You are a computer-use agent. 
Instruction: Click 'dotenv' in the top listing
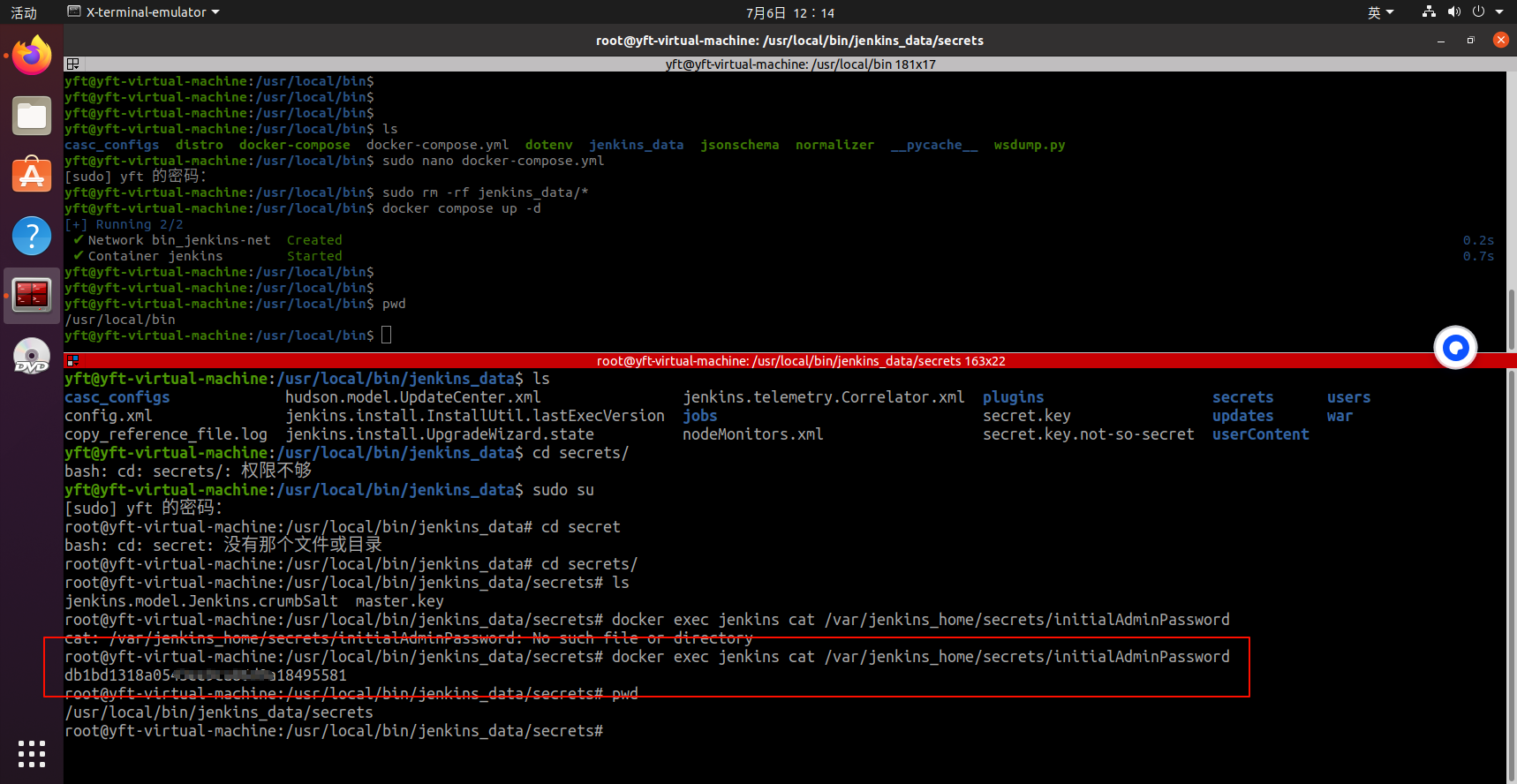coord(548,145)
